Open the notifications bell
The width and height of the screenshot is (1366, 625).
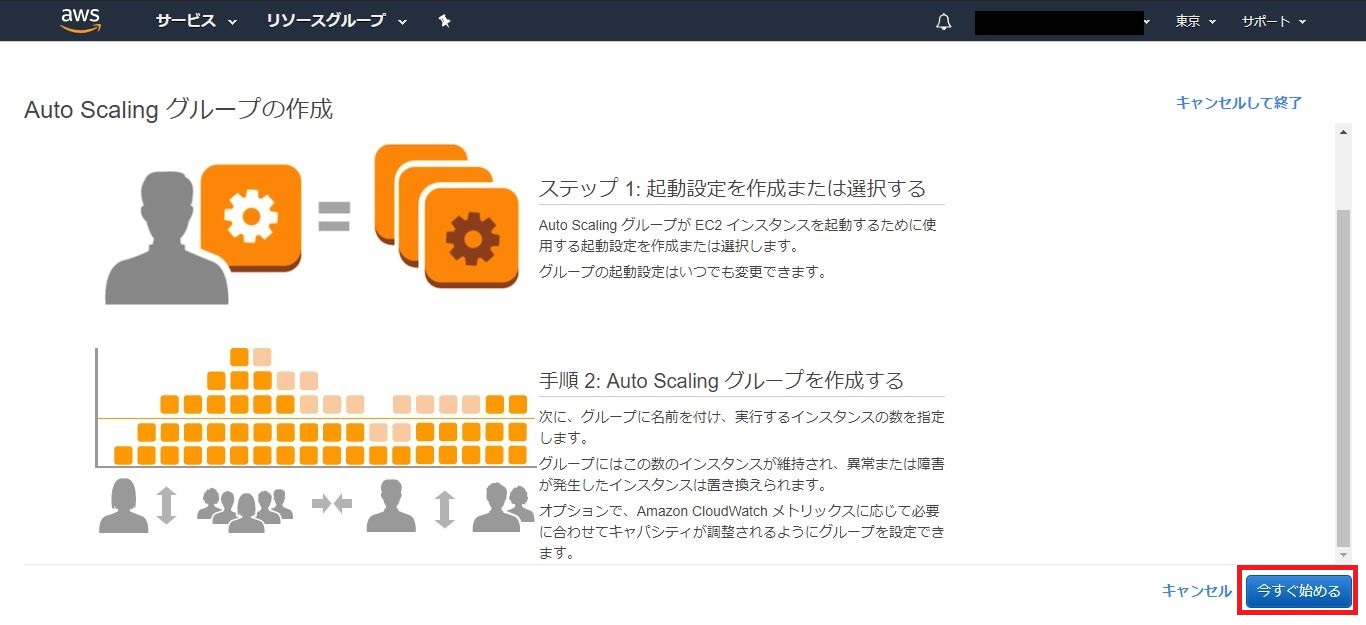[x=943, y=22]
